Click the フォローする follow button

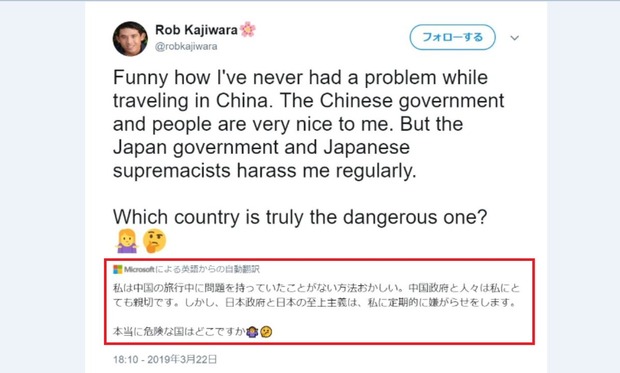452,37
